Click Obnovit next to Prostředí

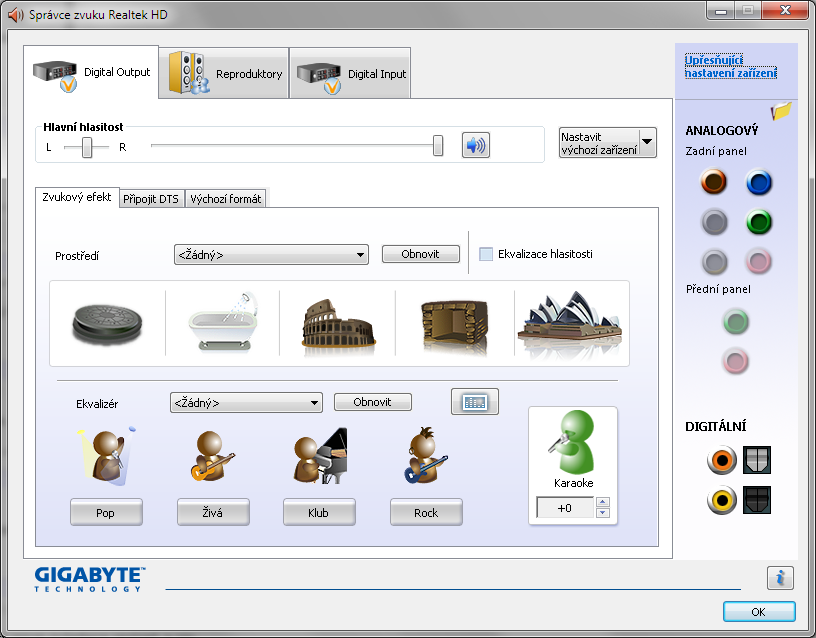[x=420, y=254]
